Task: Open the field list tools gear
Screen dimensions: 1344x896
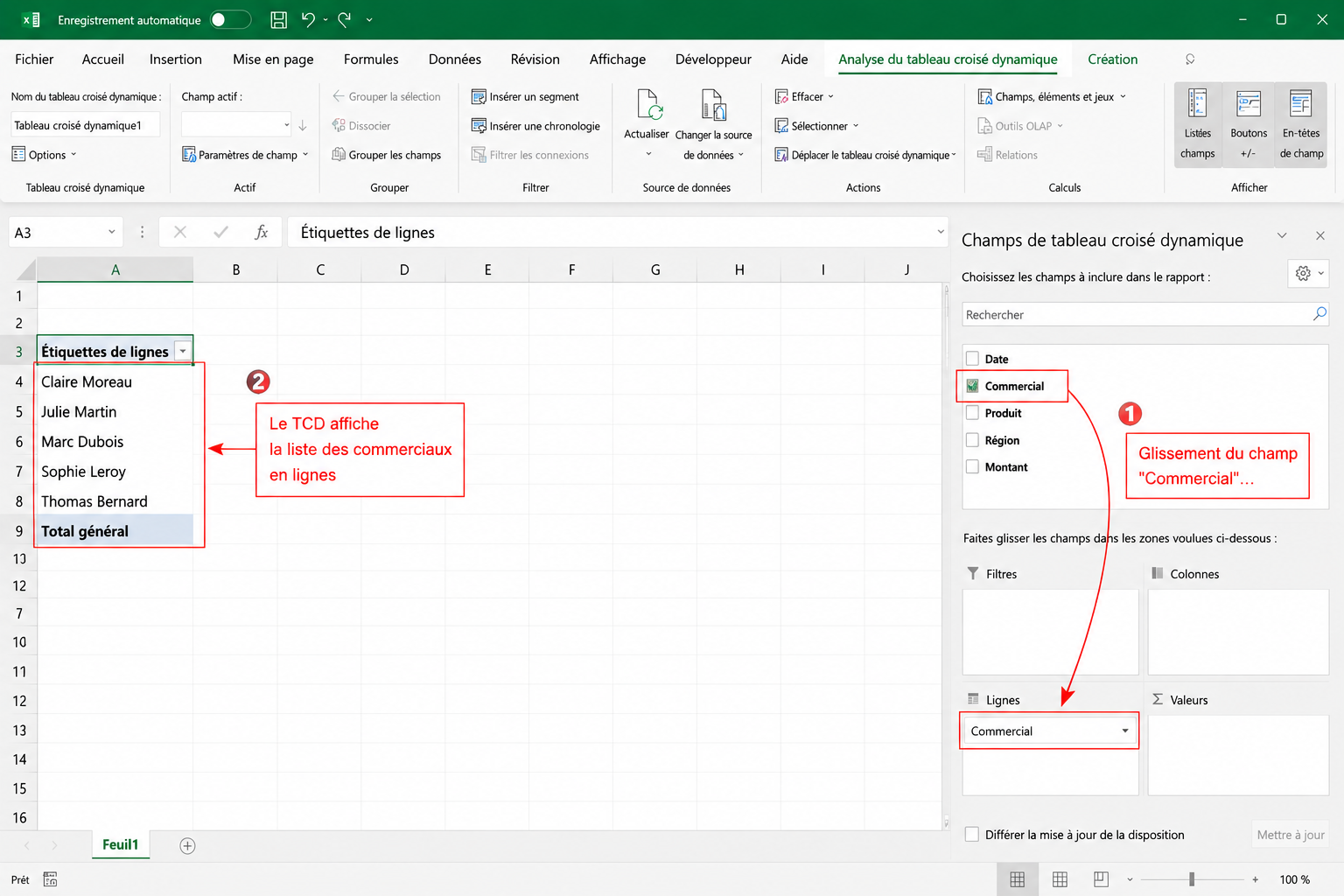Action: [1309, 273]
